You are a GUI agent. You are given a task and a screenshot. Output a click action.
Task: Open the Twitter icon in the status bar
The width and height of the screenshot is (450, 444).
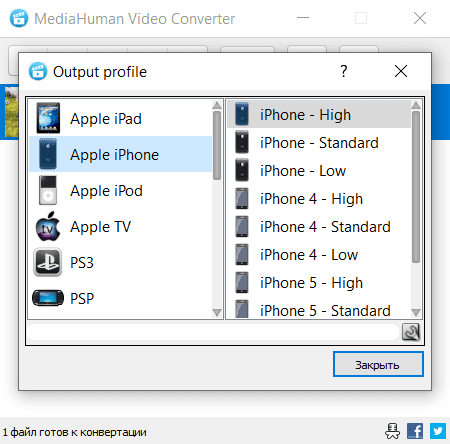(438, 431)
